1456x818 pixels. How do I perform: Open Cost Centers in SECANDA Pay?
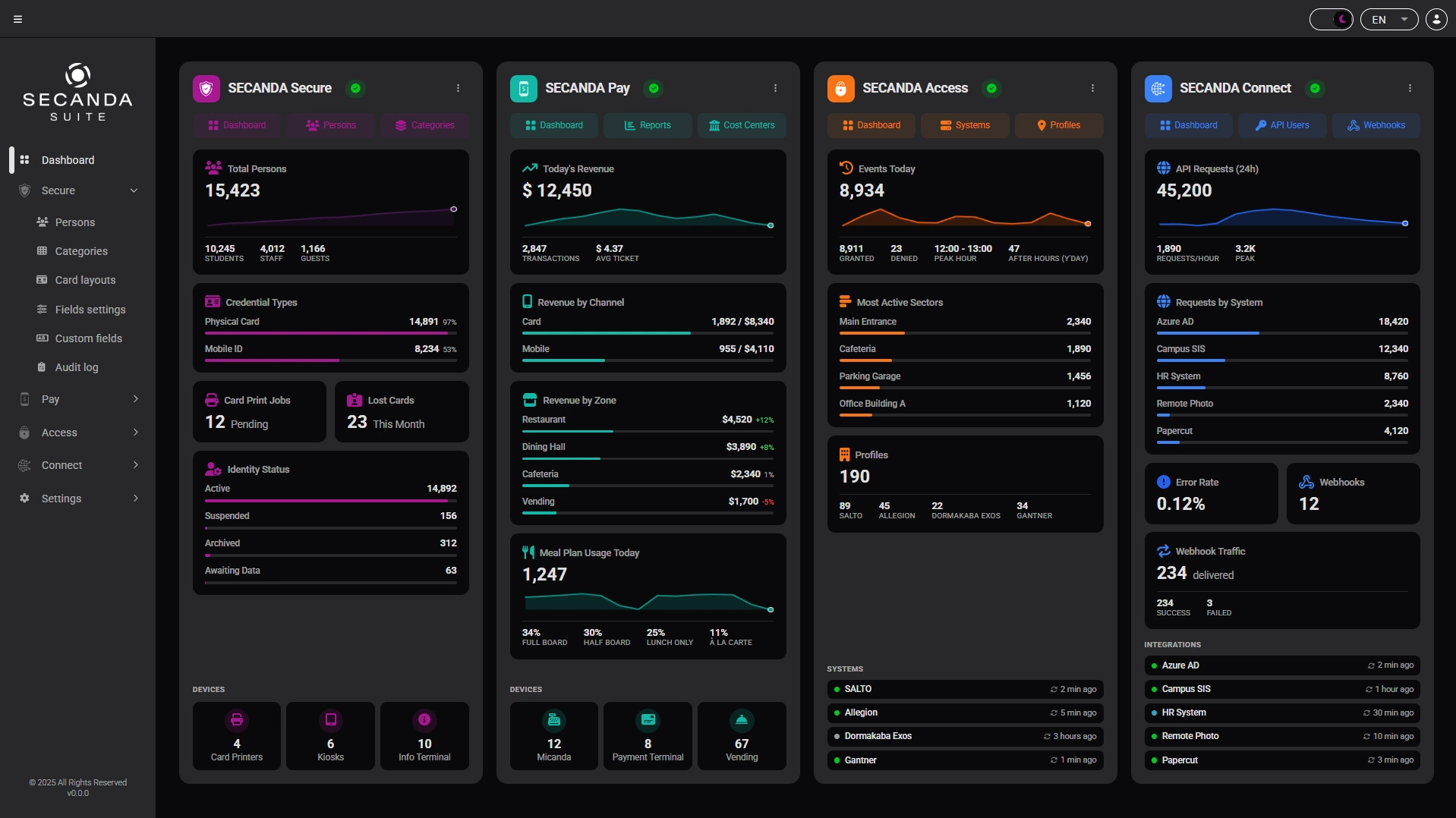(x=742, y=125)
